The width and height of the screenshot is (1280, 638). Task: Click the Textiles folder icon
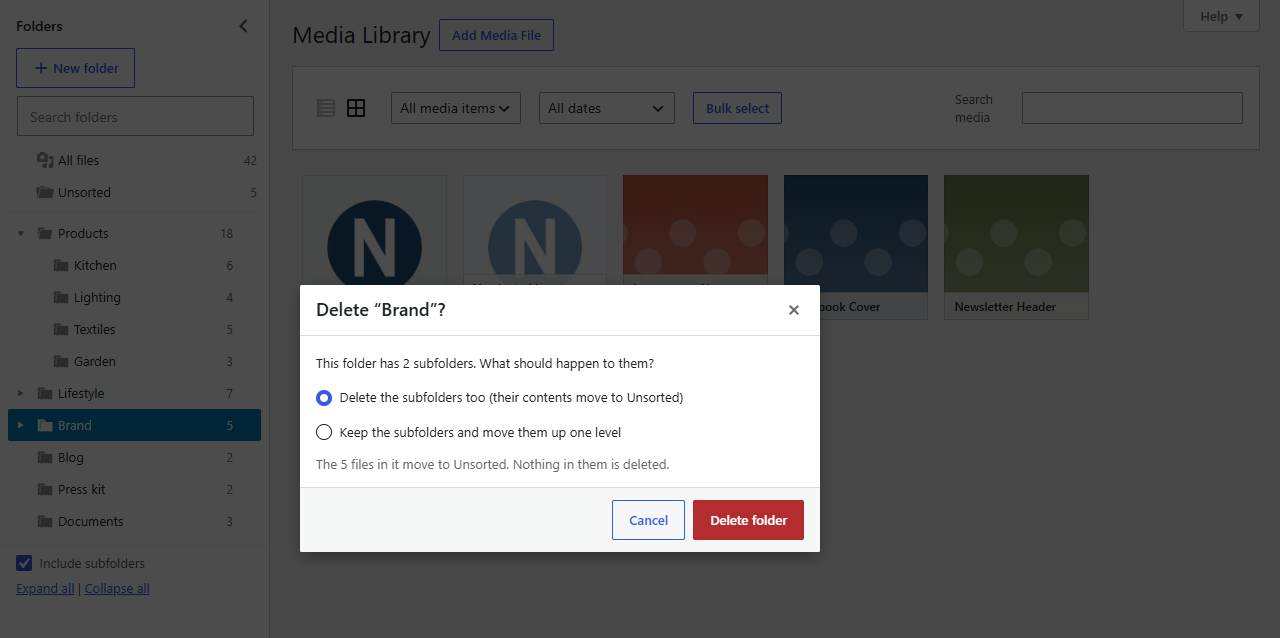(x=61, y=329)
